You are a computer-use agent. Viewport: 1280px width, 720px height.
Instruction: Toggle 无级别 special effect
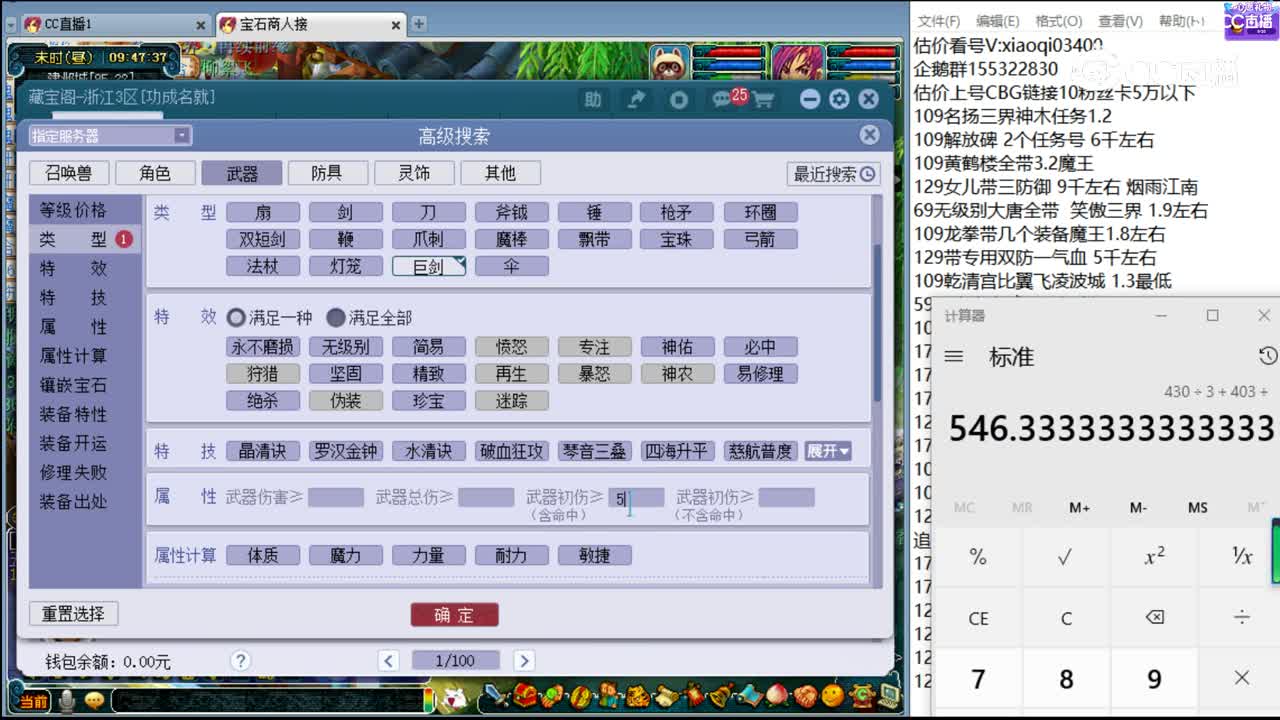pos(345,347)
